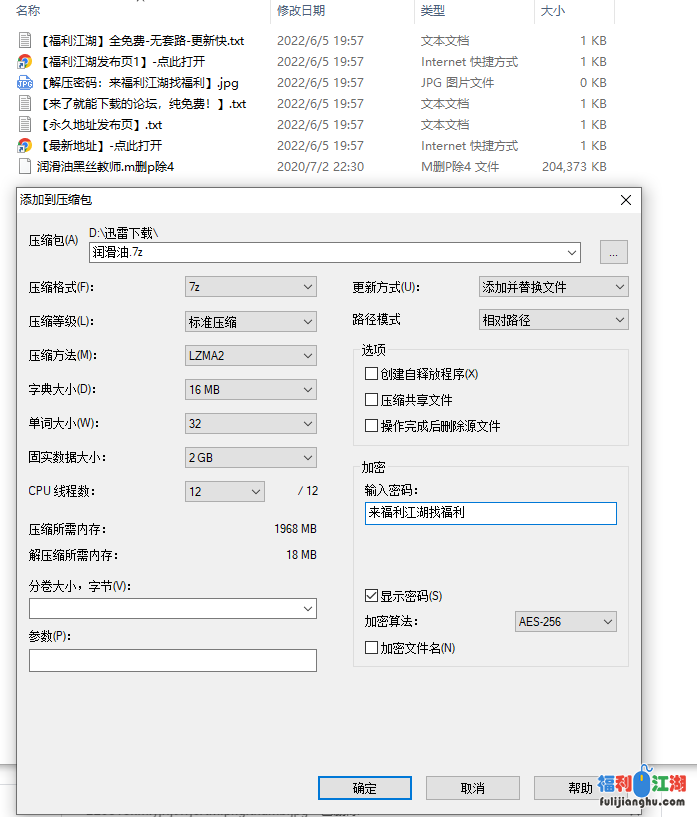The width and height of the screenshot is (697, 817).
Task: Click the internet shortcut icon for 福利江湖发布页1
Action: click(x=26, y=62)
